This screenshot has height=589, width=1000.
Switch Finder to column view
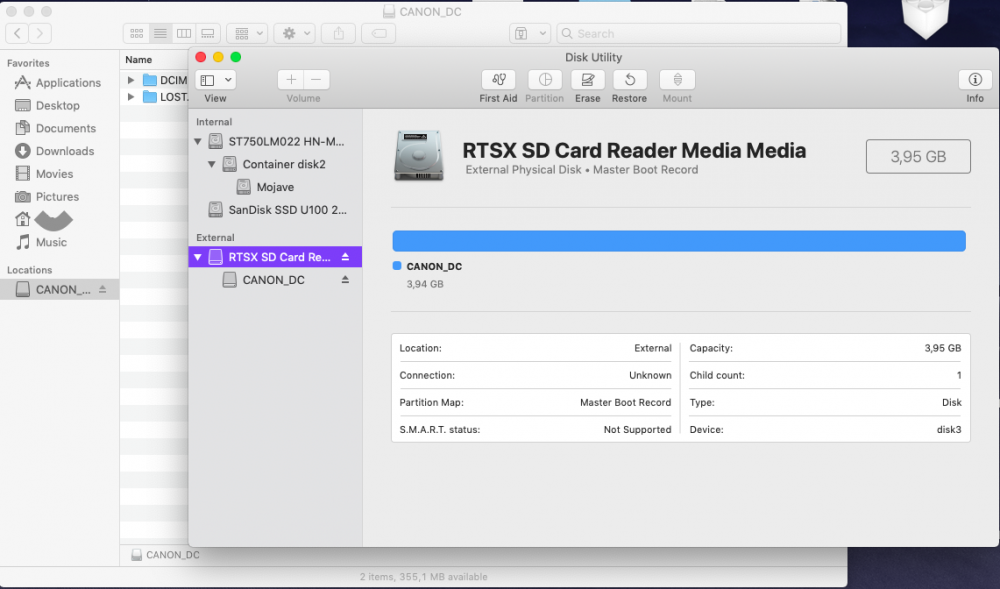coord(184,33)
